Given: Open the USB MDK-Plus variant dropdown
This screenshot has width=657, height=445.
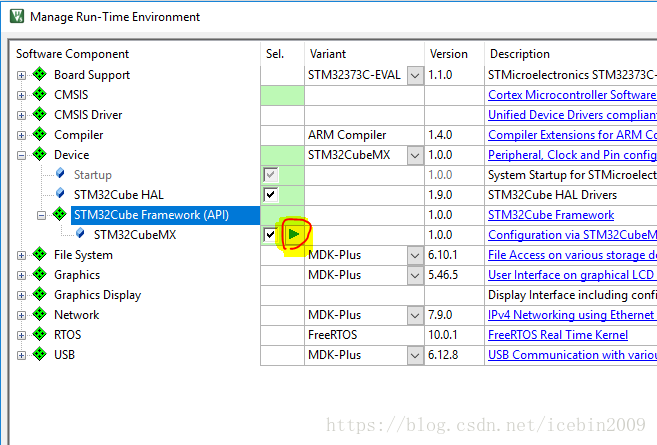Looking at the screenshot, I should (x=415, y=355).
